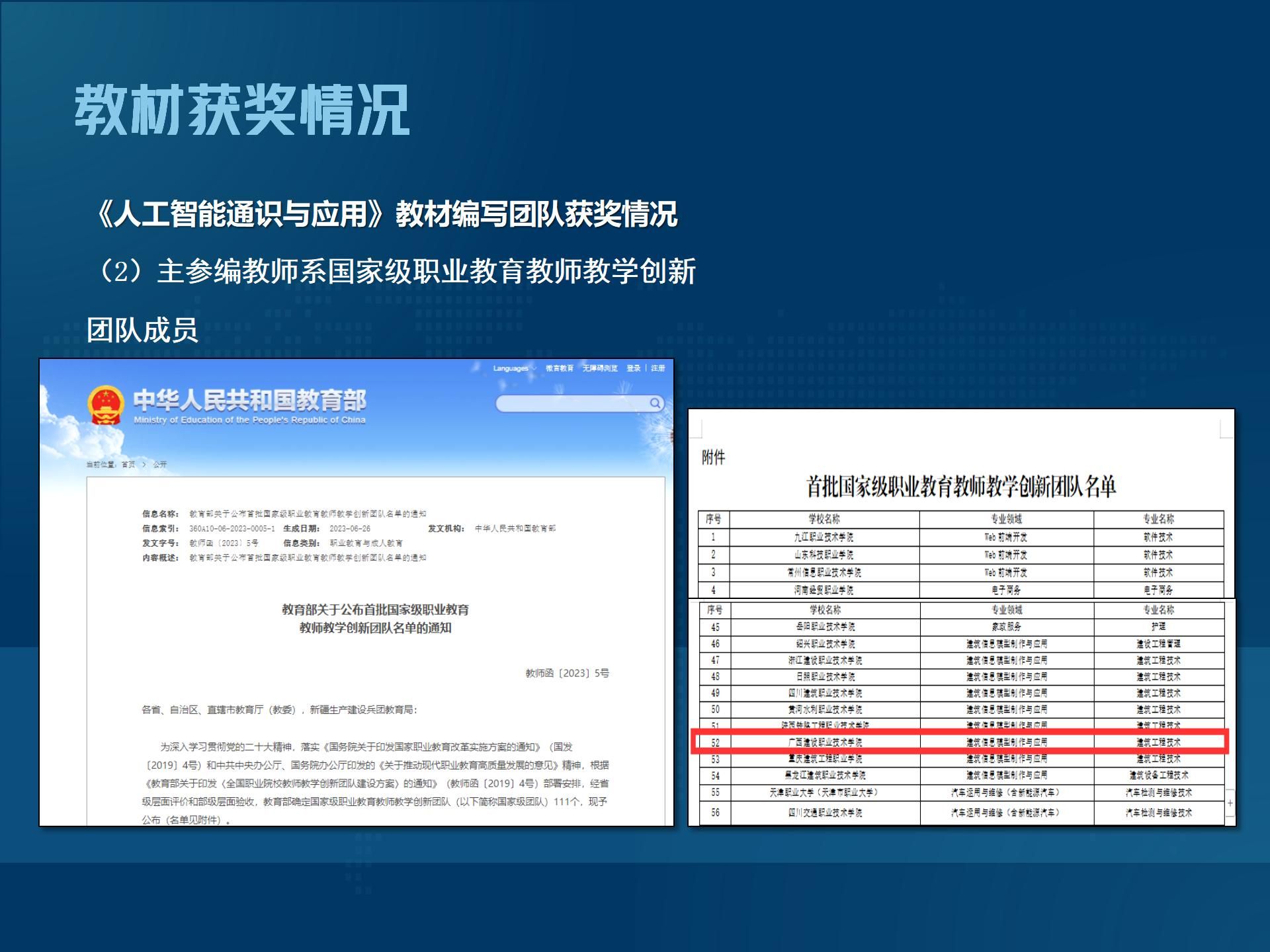The image size is (1270, 952).
Task: Click the 微言教育 link
Action: click(560, 368)
